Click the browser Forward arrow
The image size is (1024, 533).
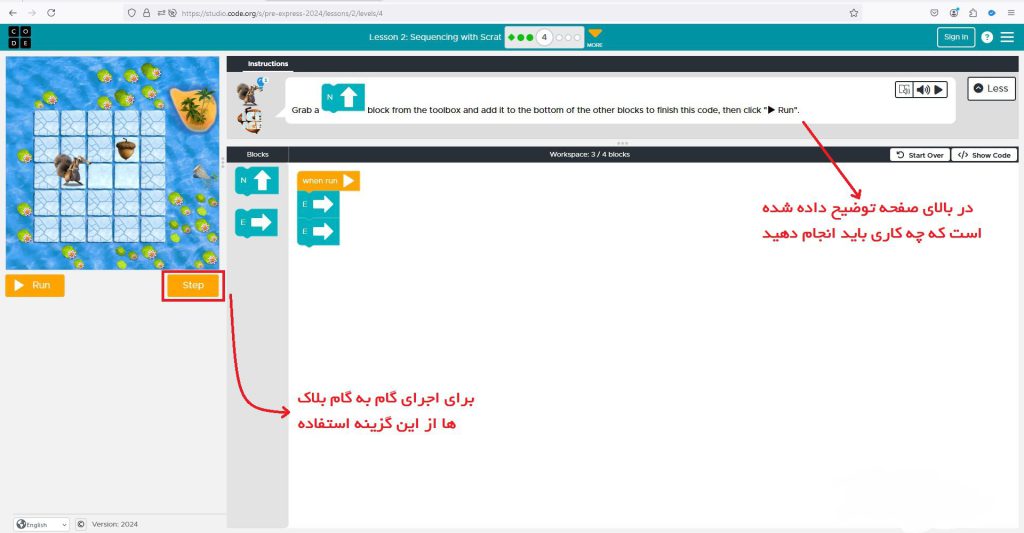click(x=32, y=12)
